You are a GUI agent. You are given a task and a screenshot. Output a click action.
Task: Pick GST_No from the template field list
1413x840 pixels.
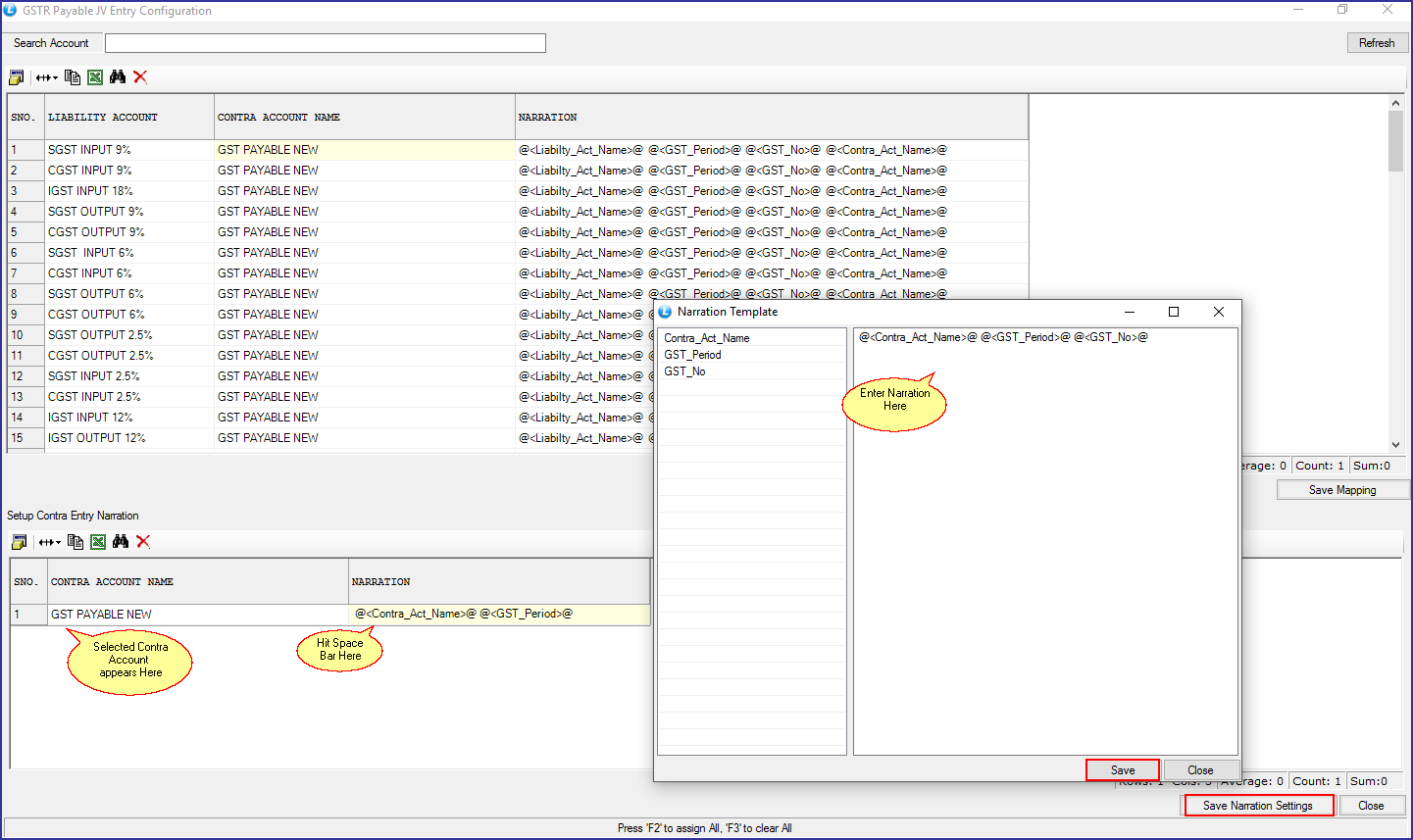click(684, 371)
